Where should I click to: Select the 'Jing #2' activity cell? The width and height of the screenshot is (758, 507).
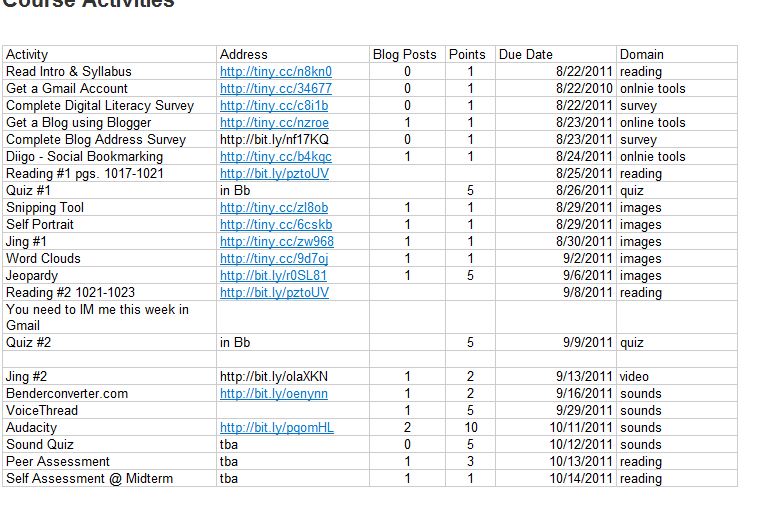(109, 376)
